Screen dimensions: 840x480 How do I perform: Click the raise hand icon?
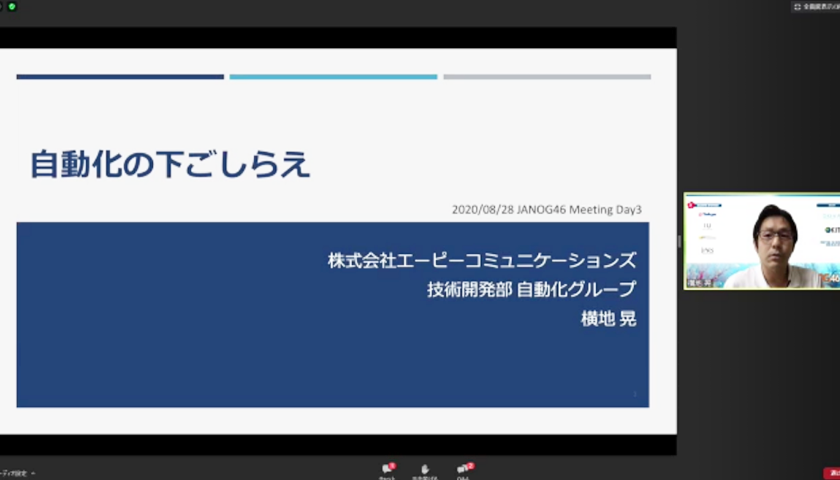pyautogui.click(x=425, y=468)
